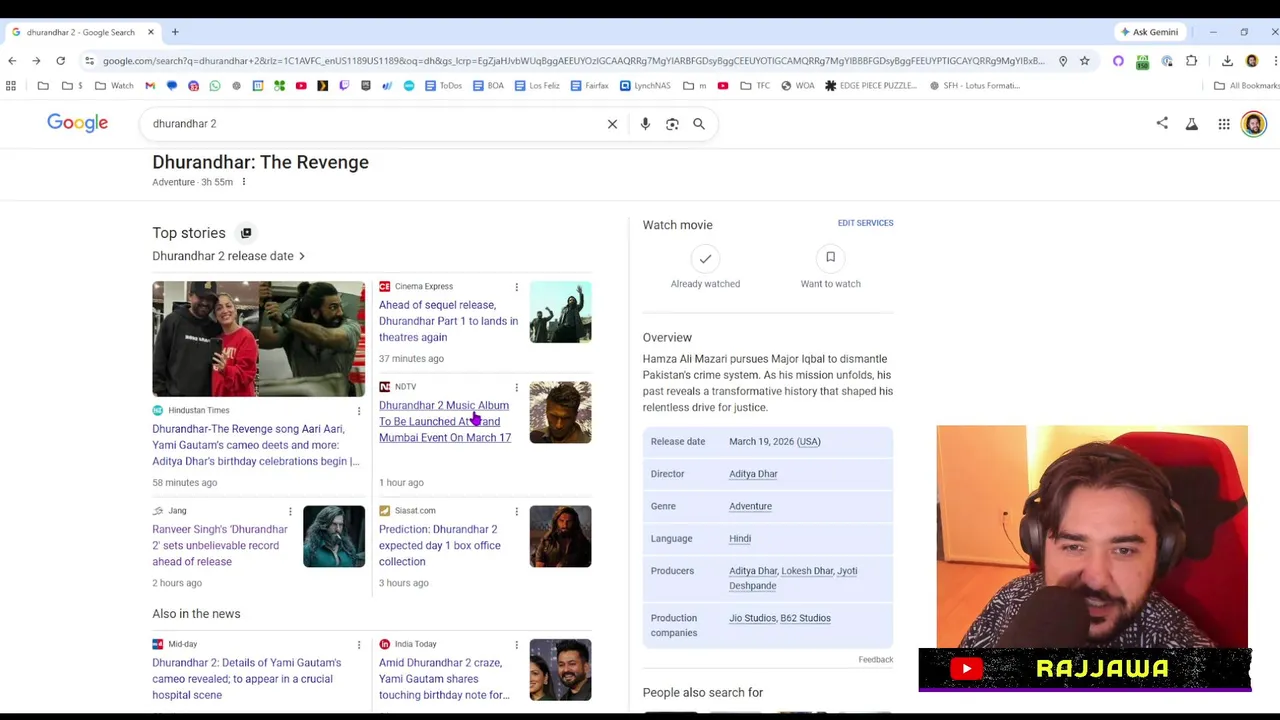Image resolution: width=1280 pixels, height=720 pixels.
Task: Open the Twitch bookmark icon
Action: point(344,86)
